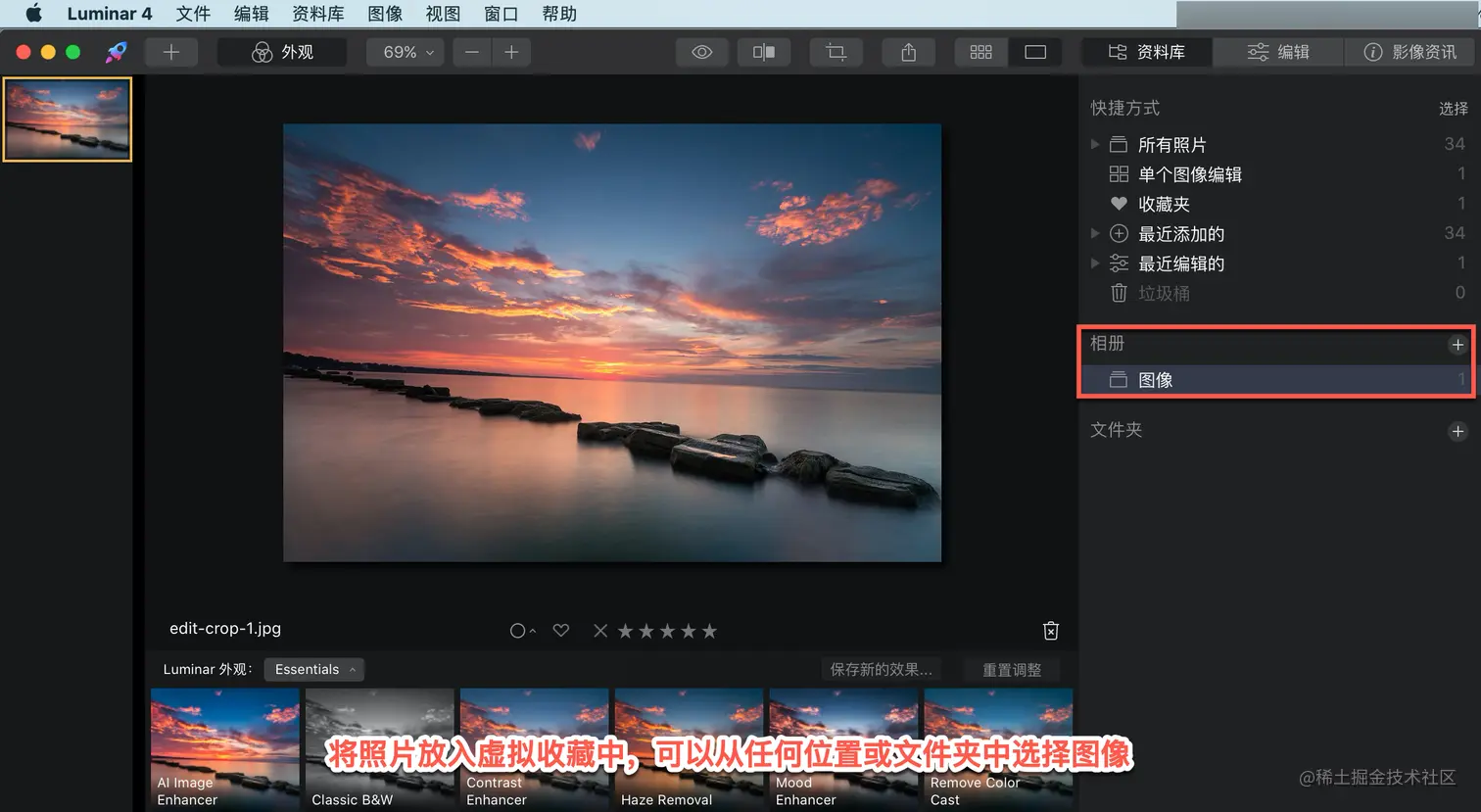Rate the photo two stars

[x=646, y=631]
